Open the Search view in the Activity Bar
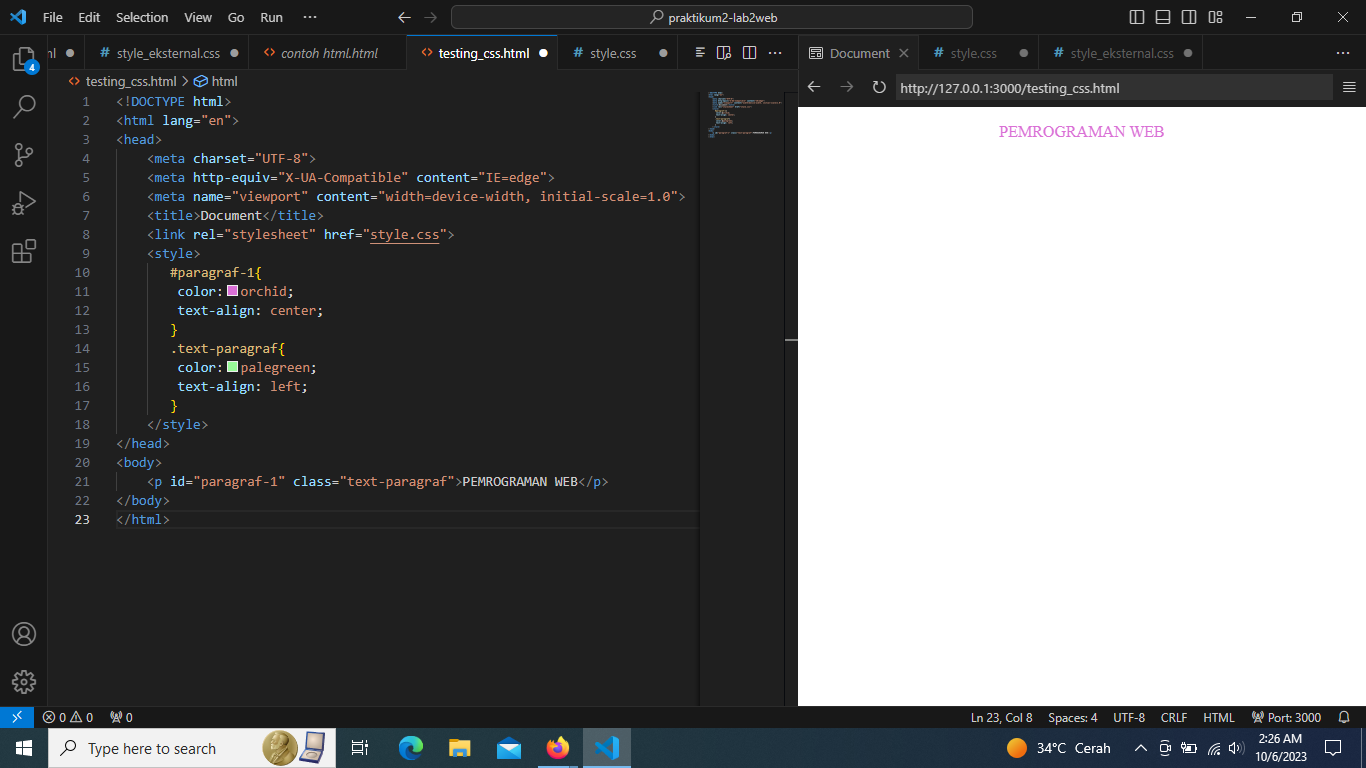 coord(24,106)
